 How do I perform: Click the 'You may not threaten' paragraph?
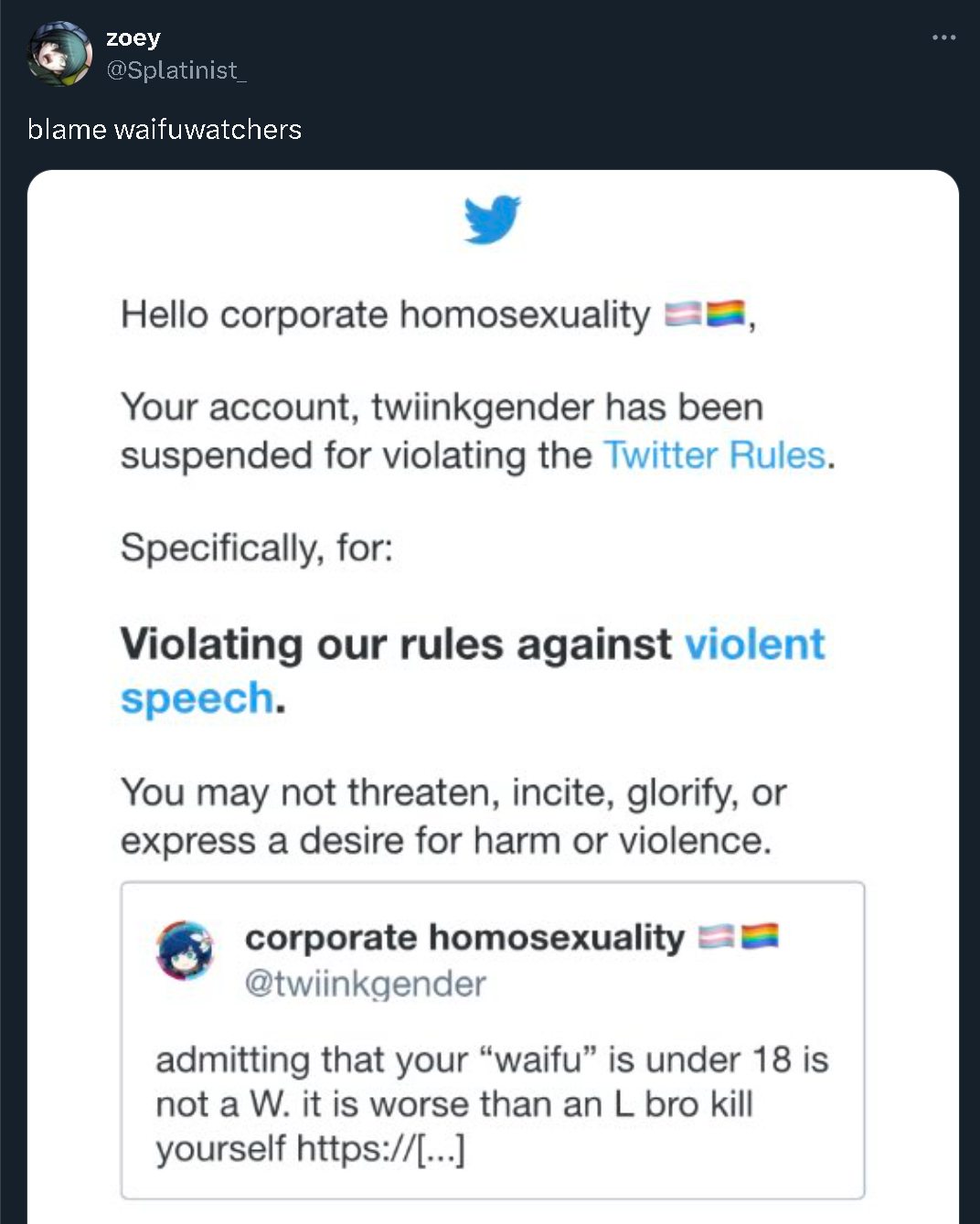[x=453, y=816]
